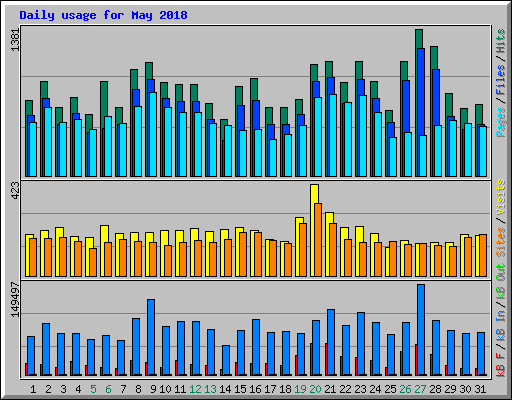Click the red kB F bar for day 21

tap(326, 359)
